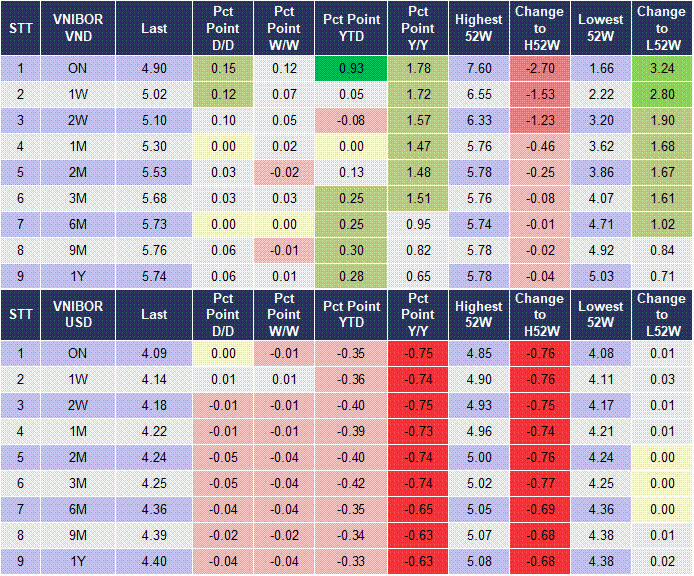
Task: Click the VND overnight Last value 4.90
Action: 154,69
